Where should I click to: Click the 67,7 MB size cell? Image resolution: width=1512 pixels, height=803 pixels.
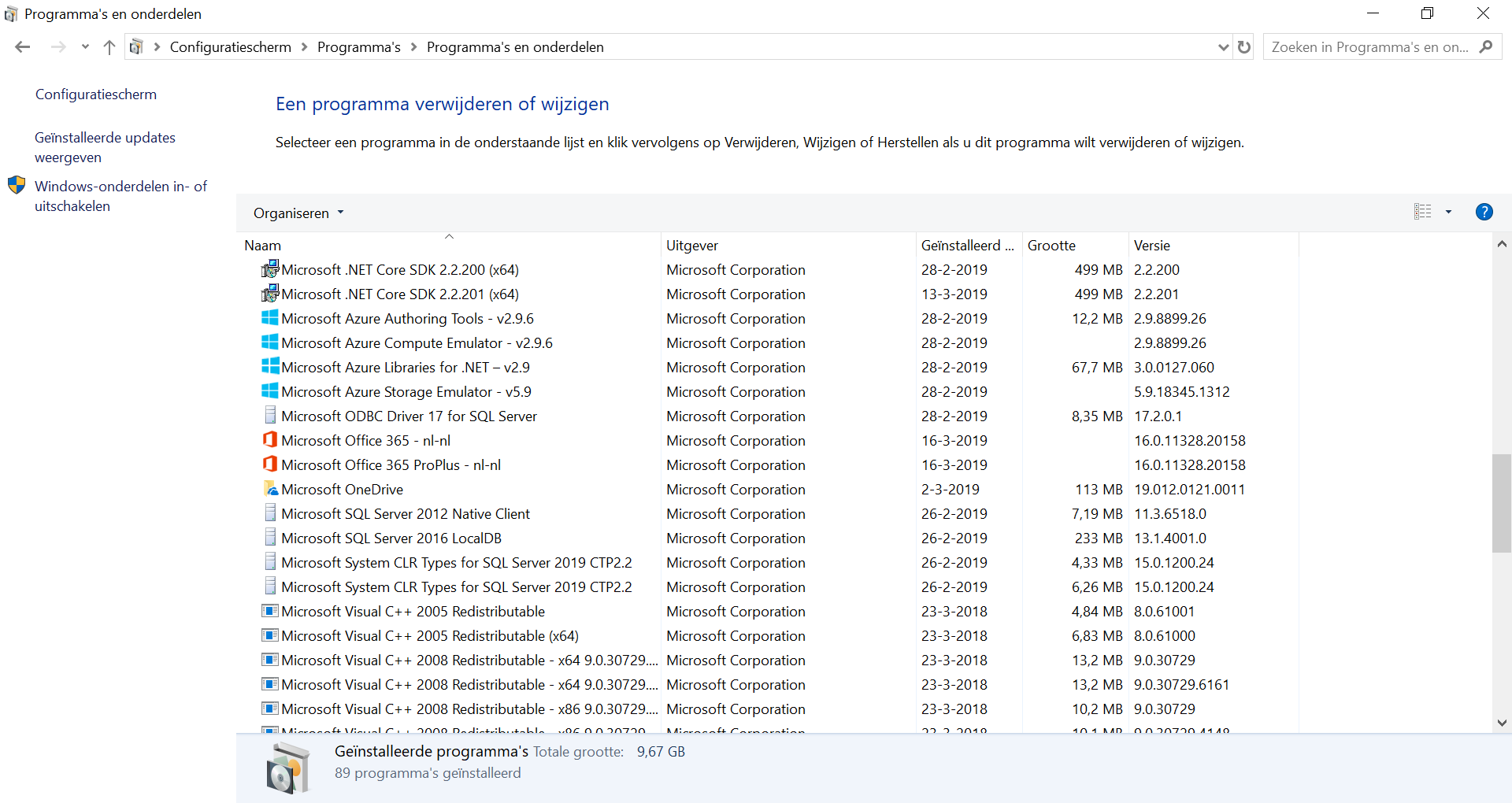(1097, 367)
